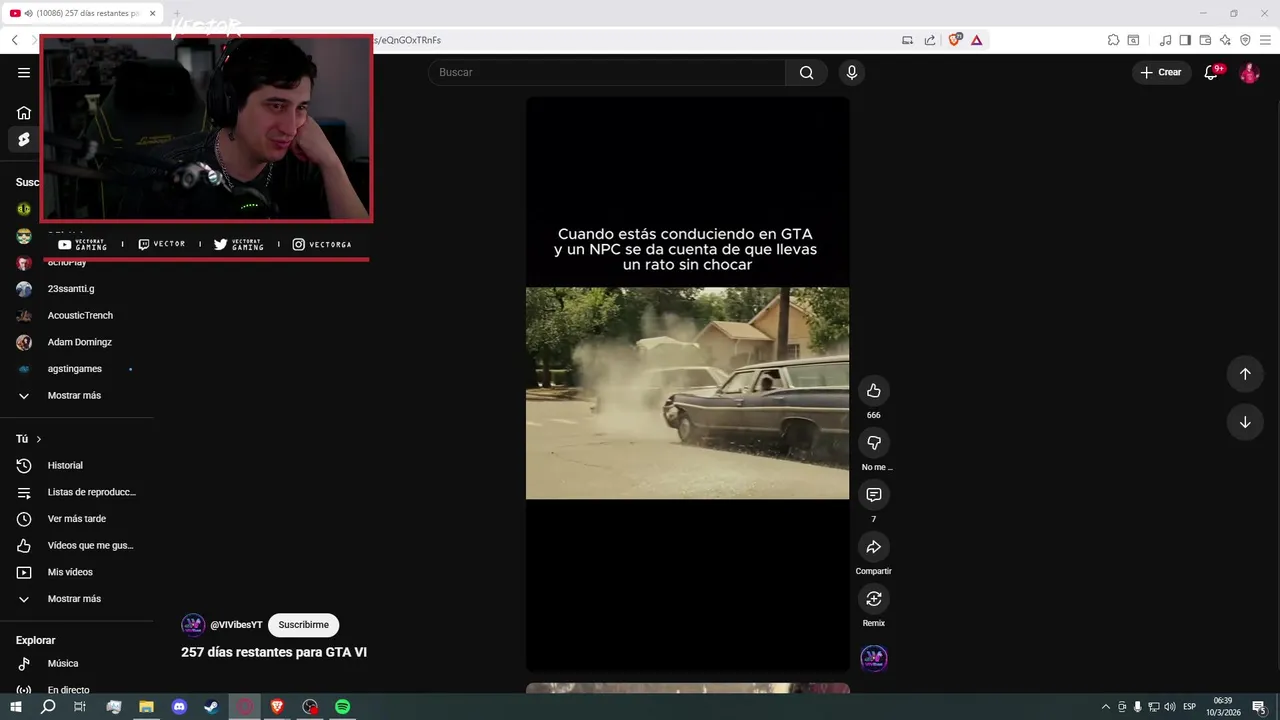Like the Short with thumbs up
This screenshot has height=720, width=1280.
pyautogui.click(x=874, y=390)
